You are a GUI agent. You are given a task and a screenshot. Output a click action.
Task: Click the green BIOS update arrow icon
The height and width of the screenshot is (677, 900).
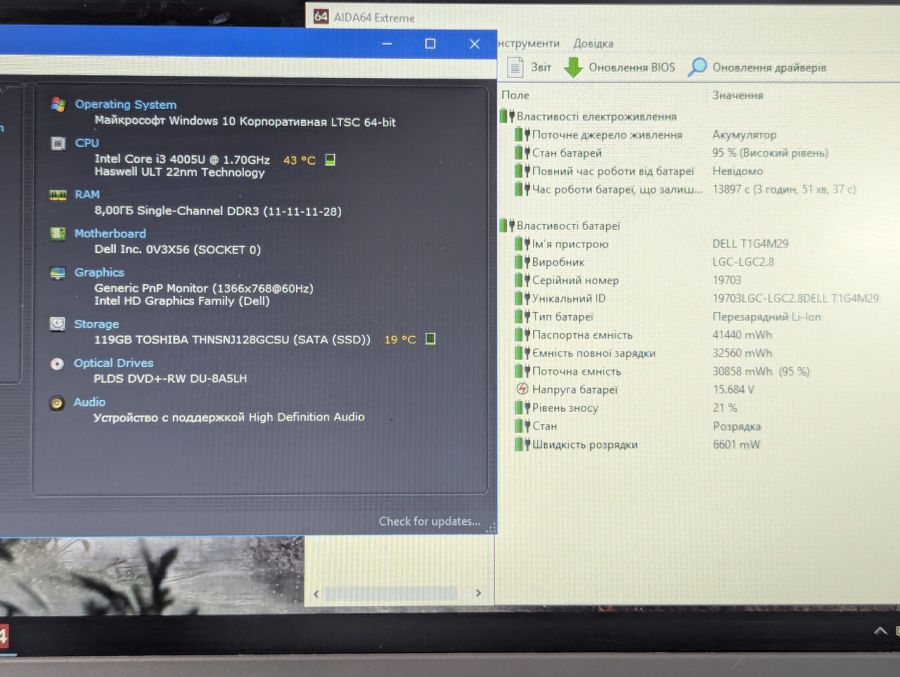click(573, 67)
